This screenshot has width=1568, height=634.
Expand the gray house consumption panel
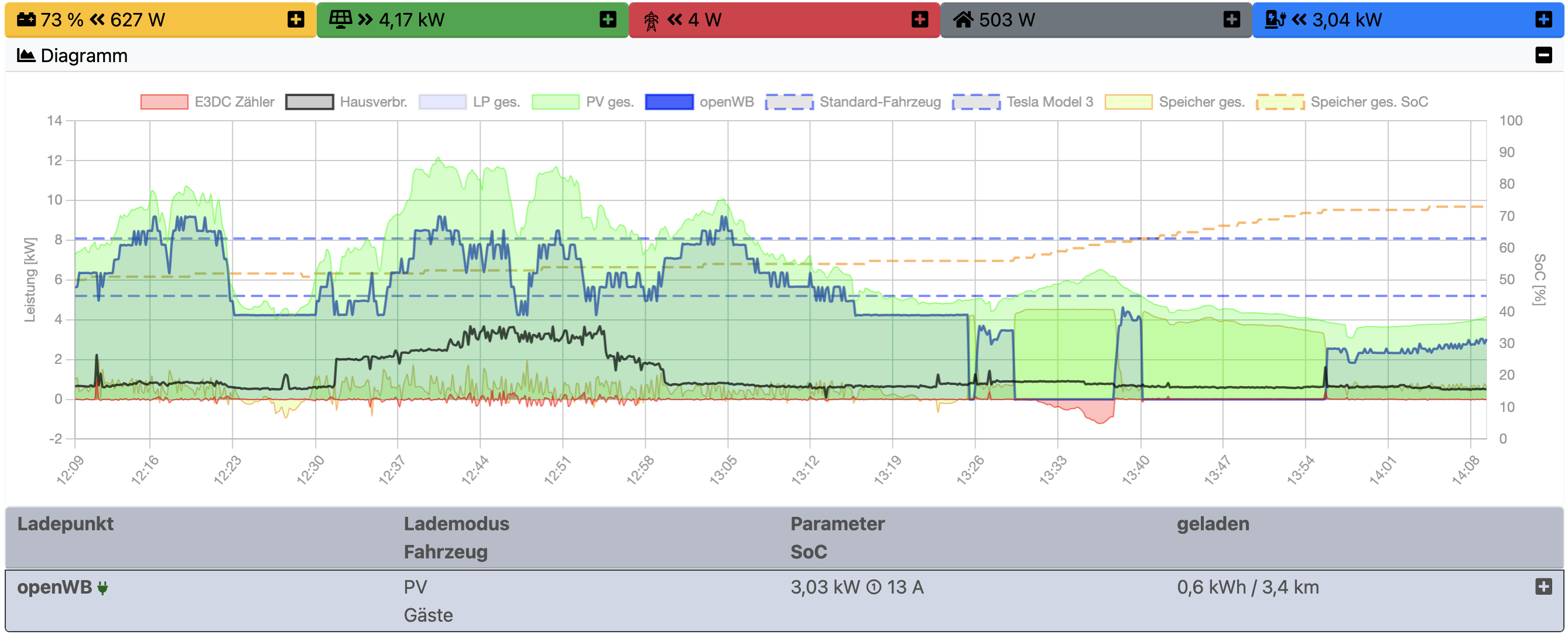click(x=1231, y=19)
